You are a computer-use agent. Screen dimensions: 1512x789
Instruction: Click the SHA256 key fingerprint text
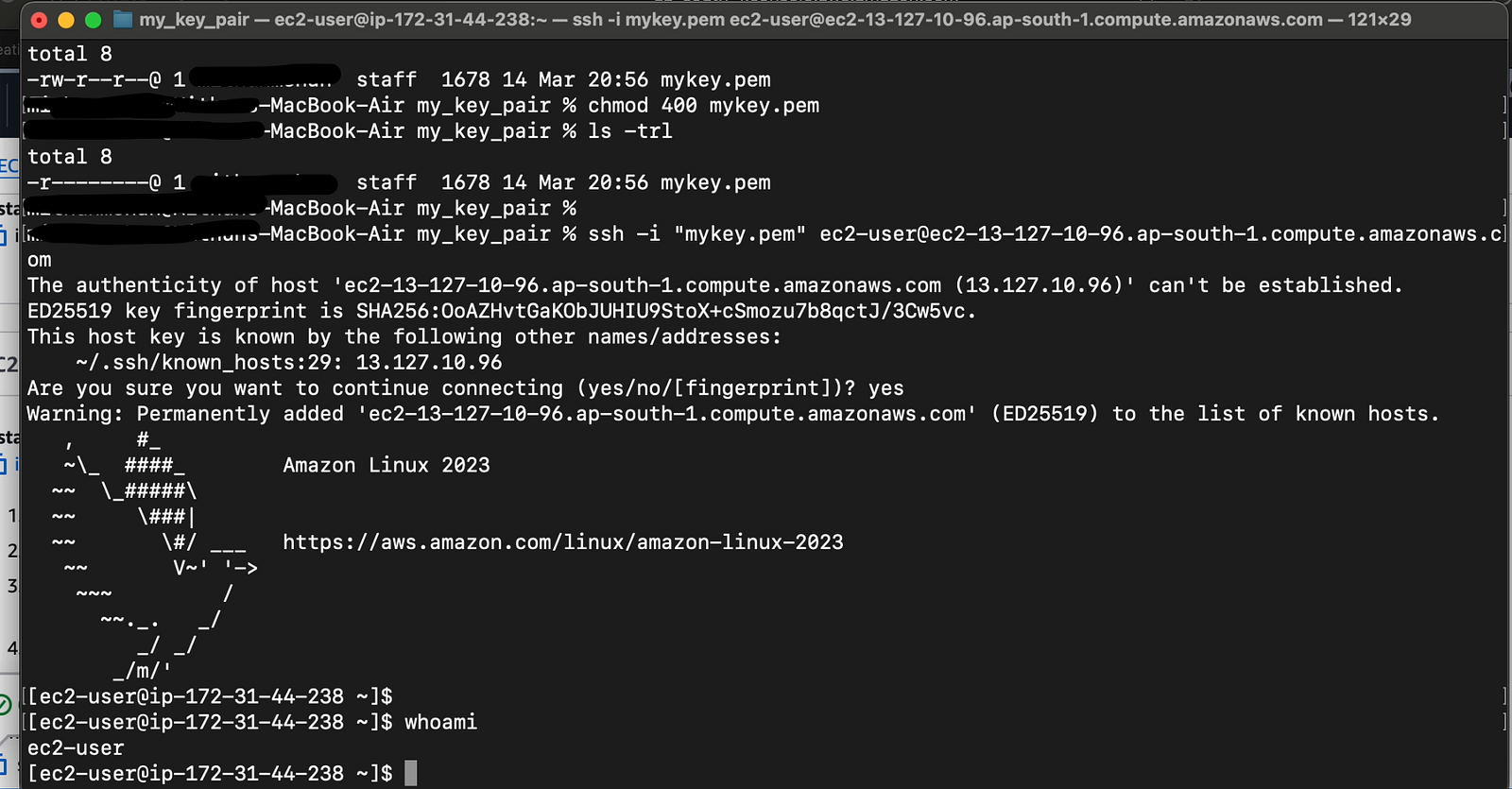pos(665,311)
